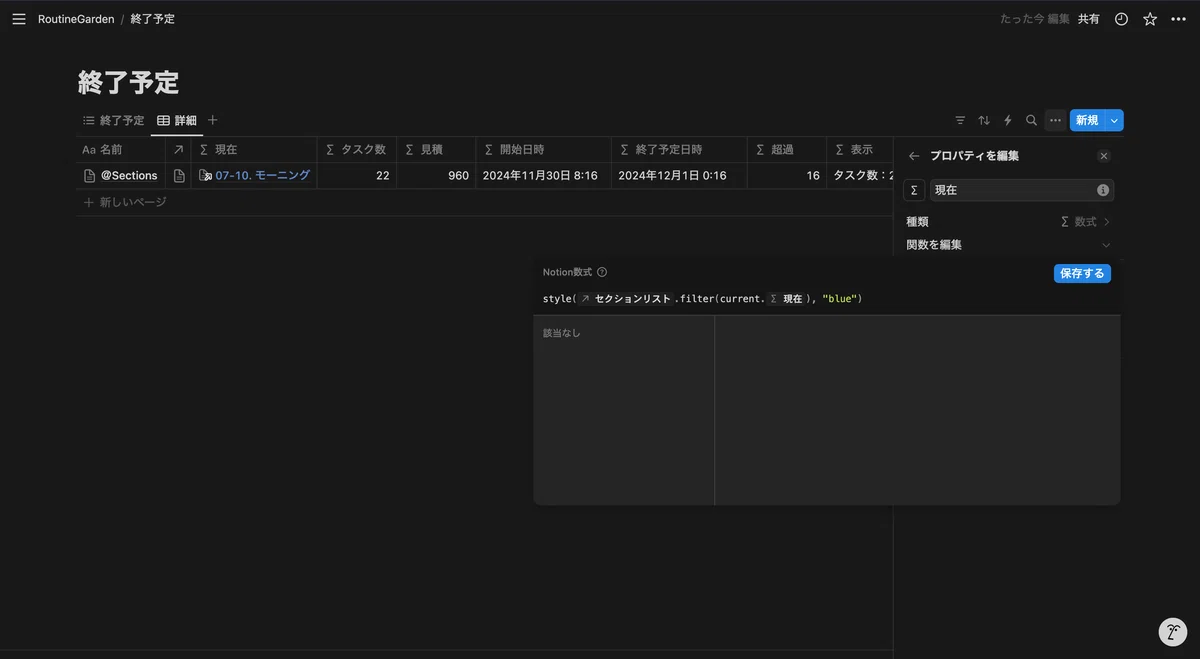
Task: Click the 現在 property token in formula
Action: pyautogui.click(x=786, y=299)
